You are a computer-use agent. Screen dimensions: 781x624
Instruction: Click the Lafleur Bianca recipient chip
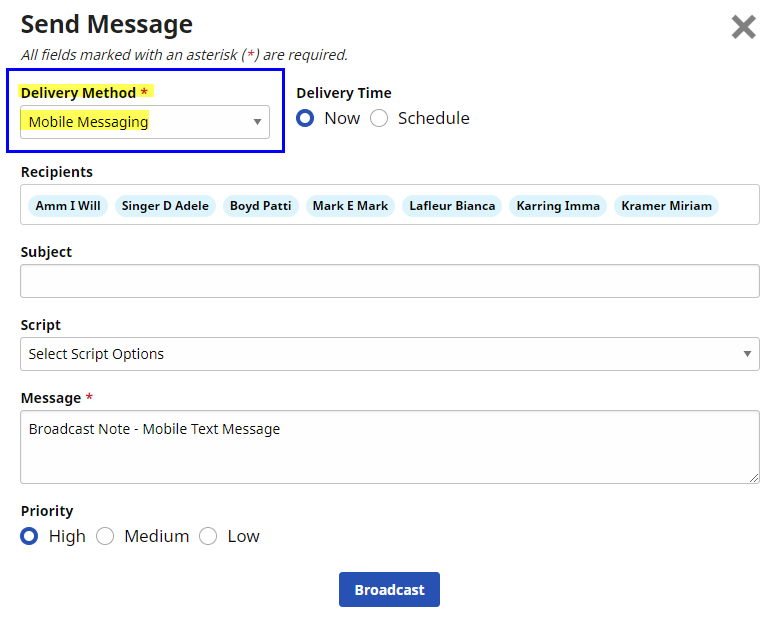[x=452, y=206]
